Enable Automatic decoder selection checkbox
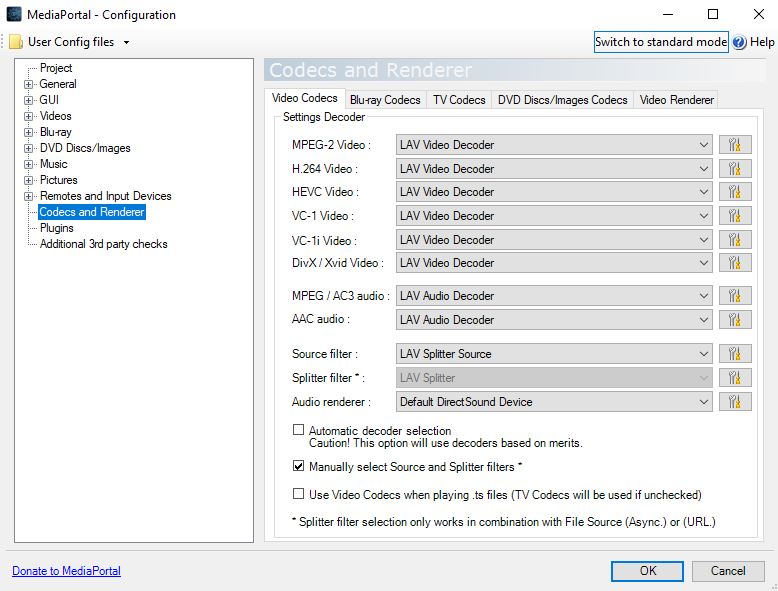The height and width of the screenshot is (591, 778). (298, 430)
